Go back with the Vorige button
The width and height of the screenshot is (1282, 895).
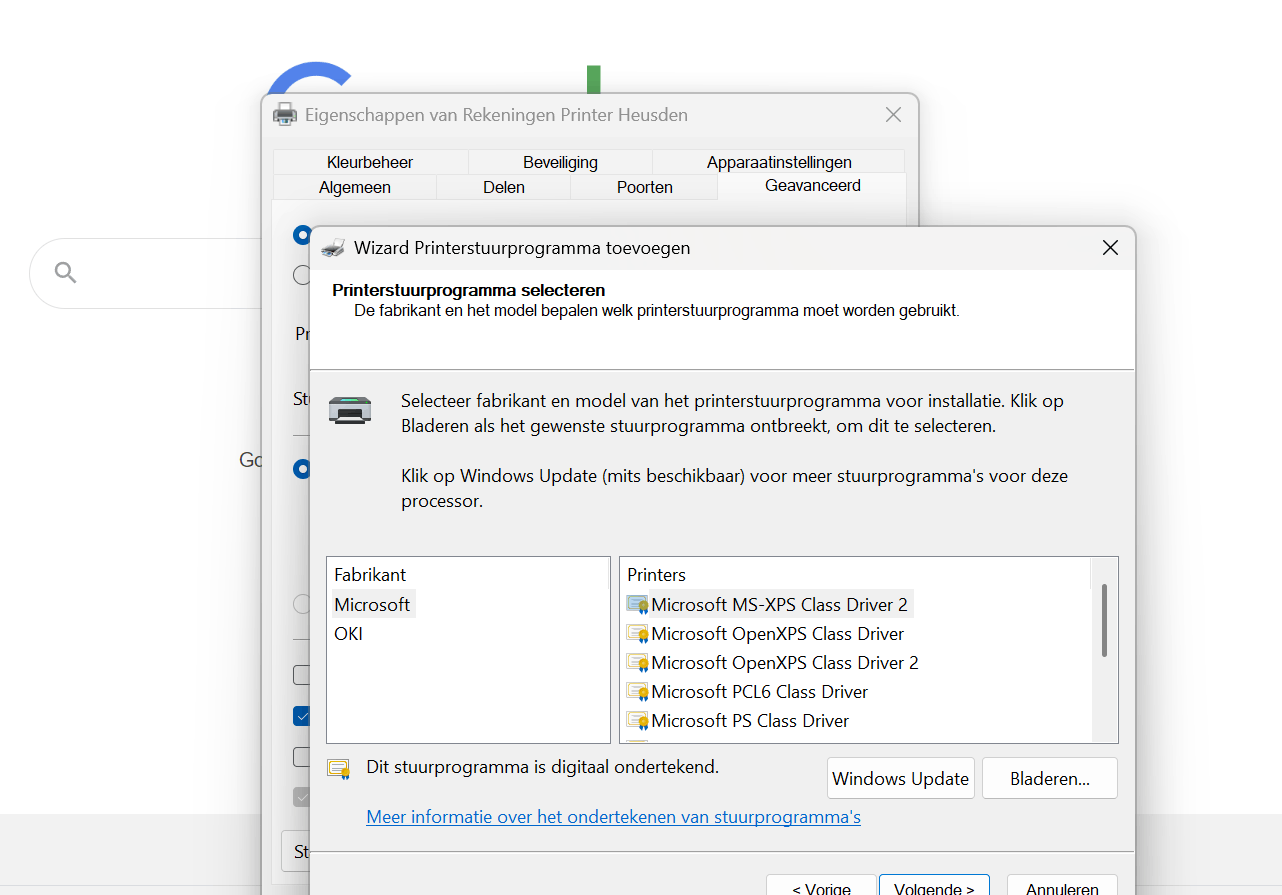pyautogui.click(x=821, y=887)
